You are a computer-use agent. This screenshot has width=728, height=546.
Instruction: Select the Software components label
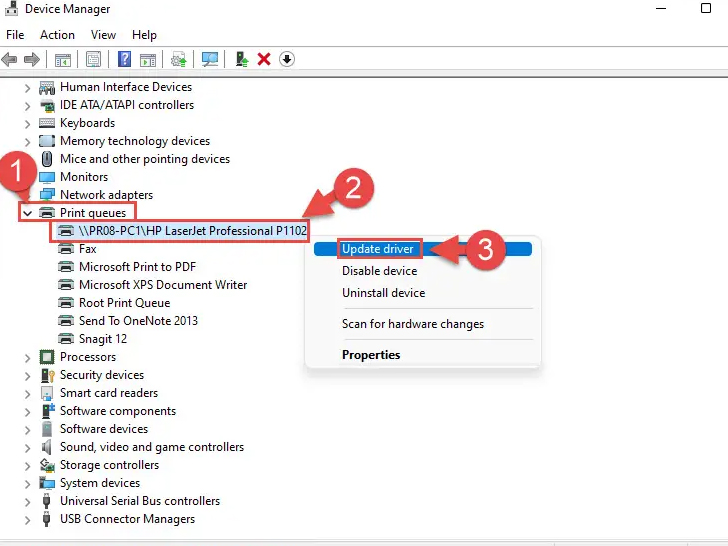[x=118, y=411]
